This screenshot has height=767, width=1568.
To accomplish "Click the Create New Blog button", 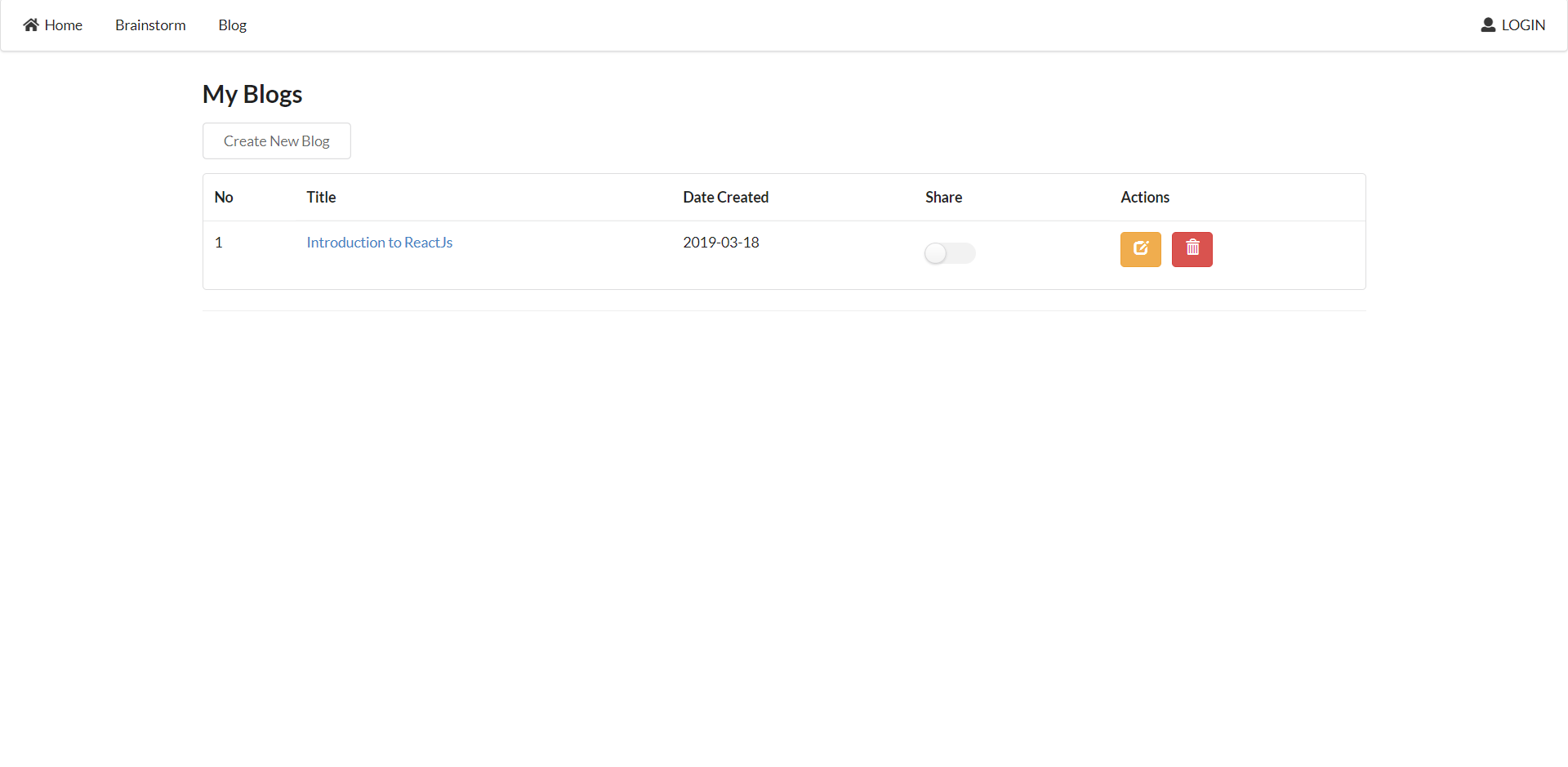I will coord(277,140).
